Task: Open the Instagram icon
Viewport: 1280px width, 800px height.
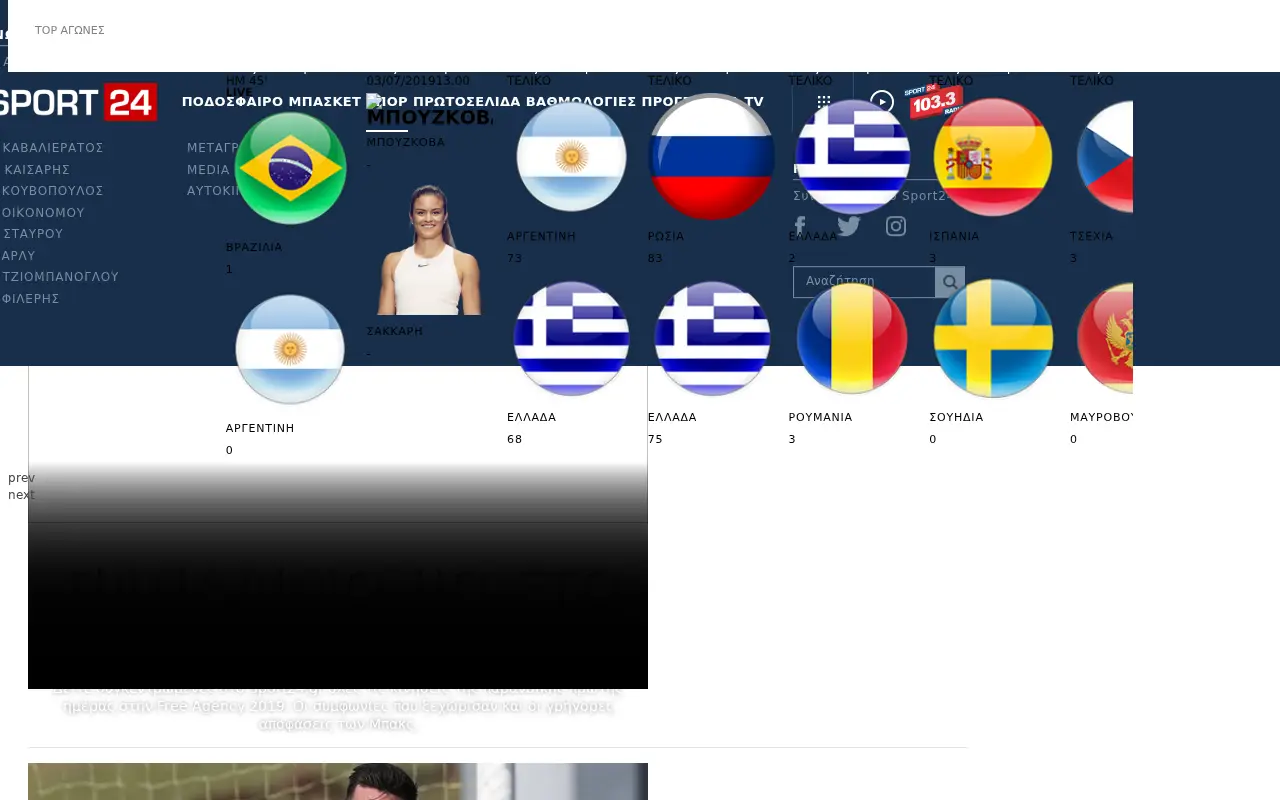Action: [x=896, y=226]
